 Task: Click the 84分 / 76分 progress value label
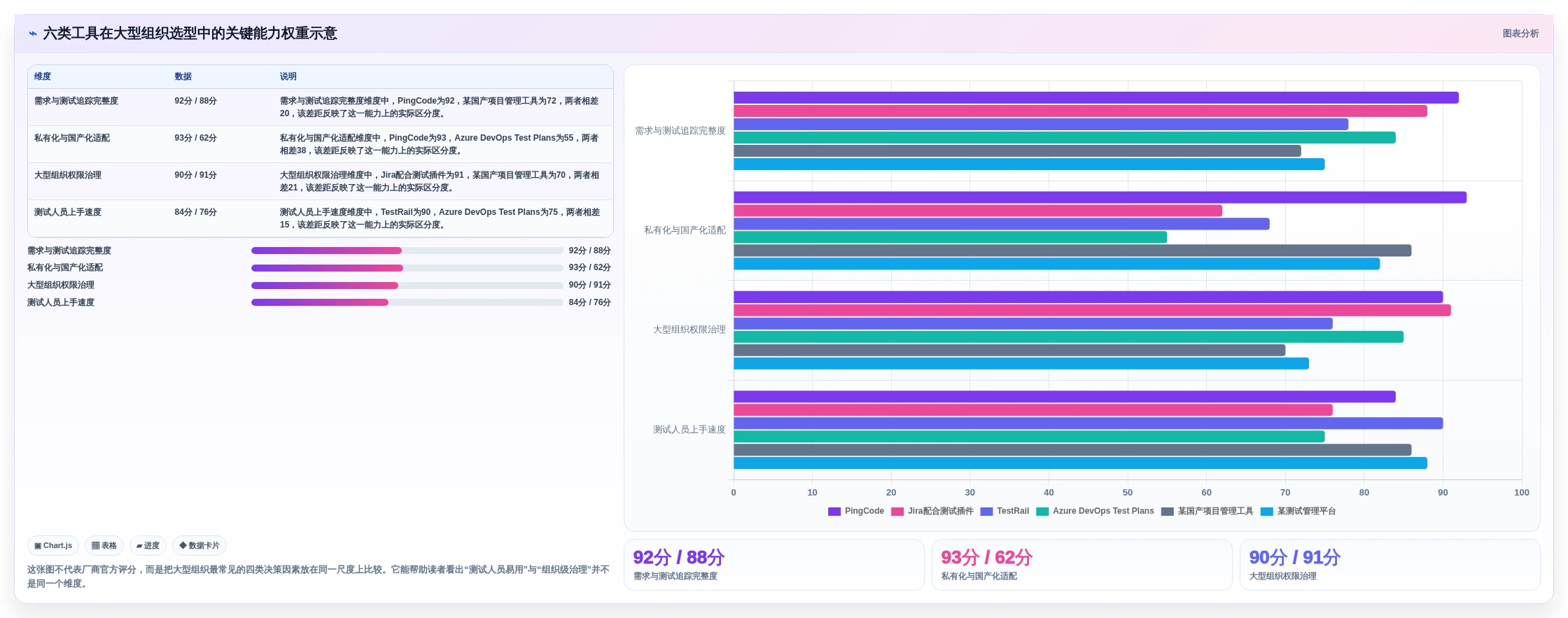589,302
